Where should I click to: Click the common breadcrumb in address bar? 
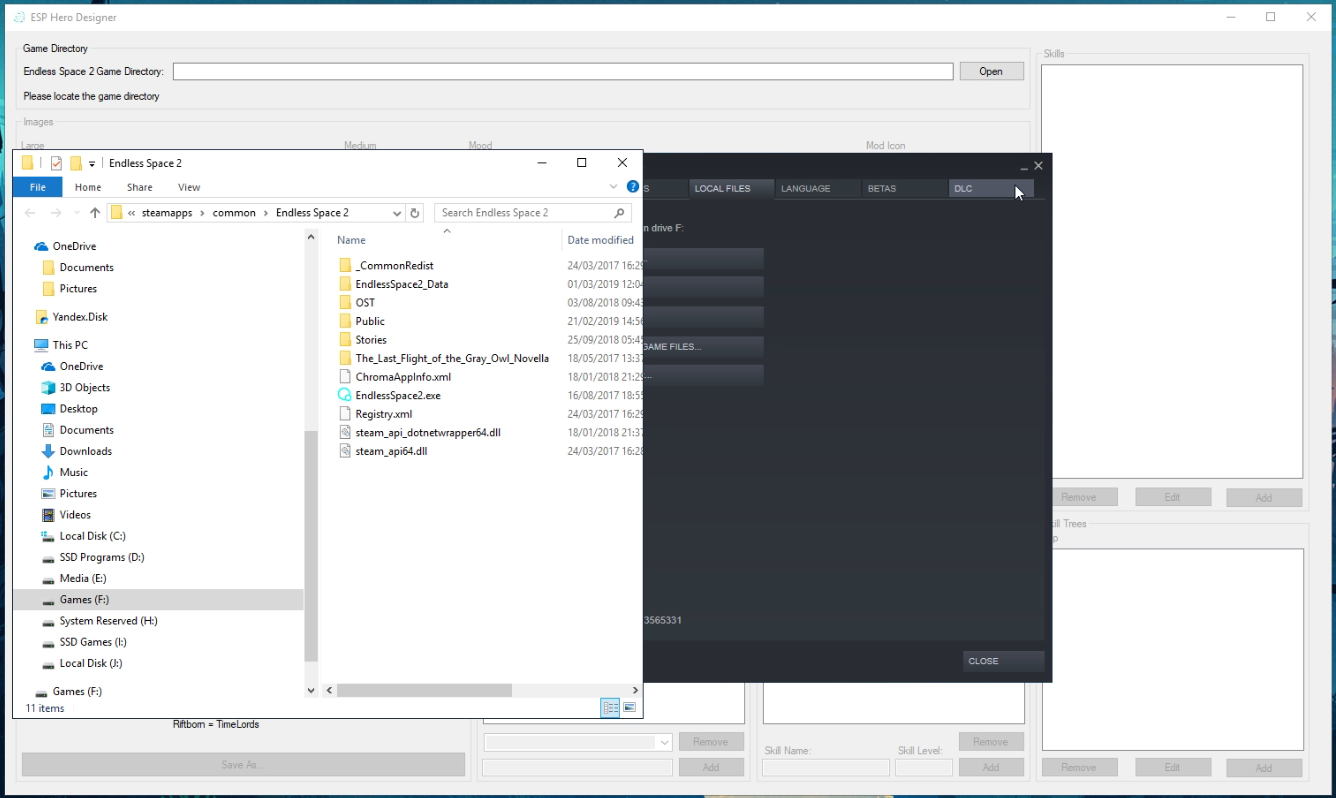[234, 213]
